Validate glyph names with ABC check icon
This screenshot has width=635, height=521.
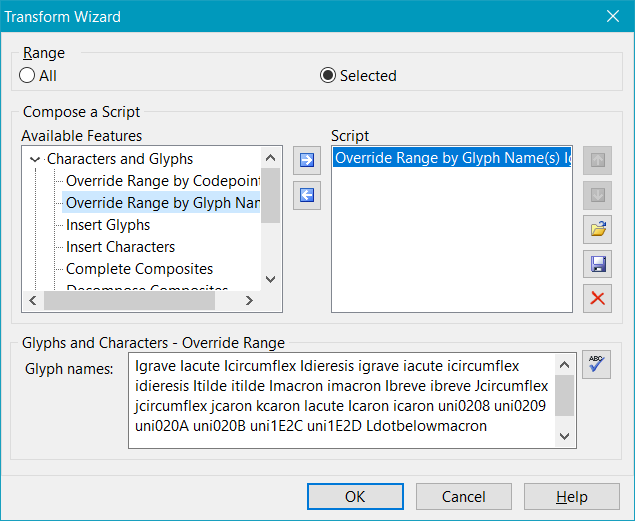[596, 365]
